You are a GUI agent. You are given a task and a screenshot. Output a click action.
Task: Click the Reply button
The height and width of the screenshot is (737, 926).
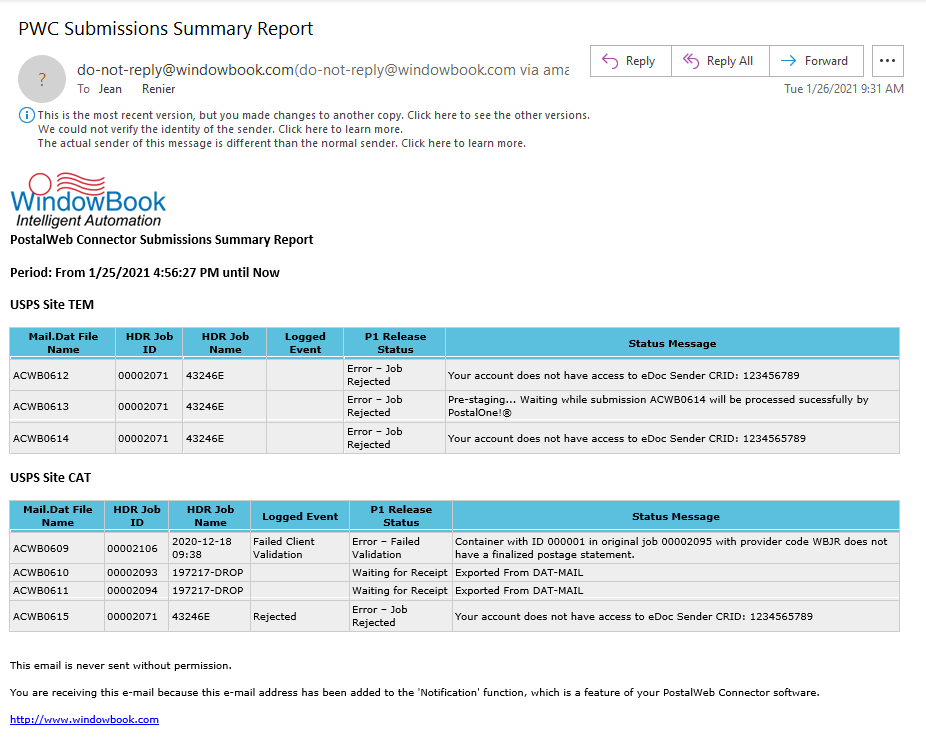[631, 61]
